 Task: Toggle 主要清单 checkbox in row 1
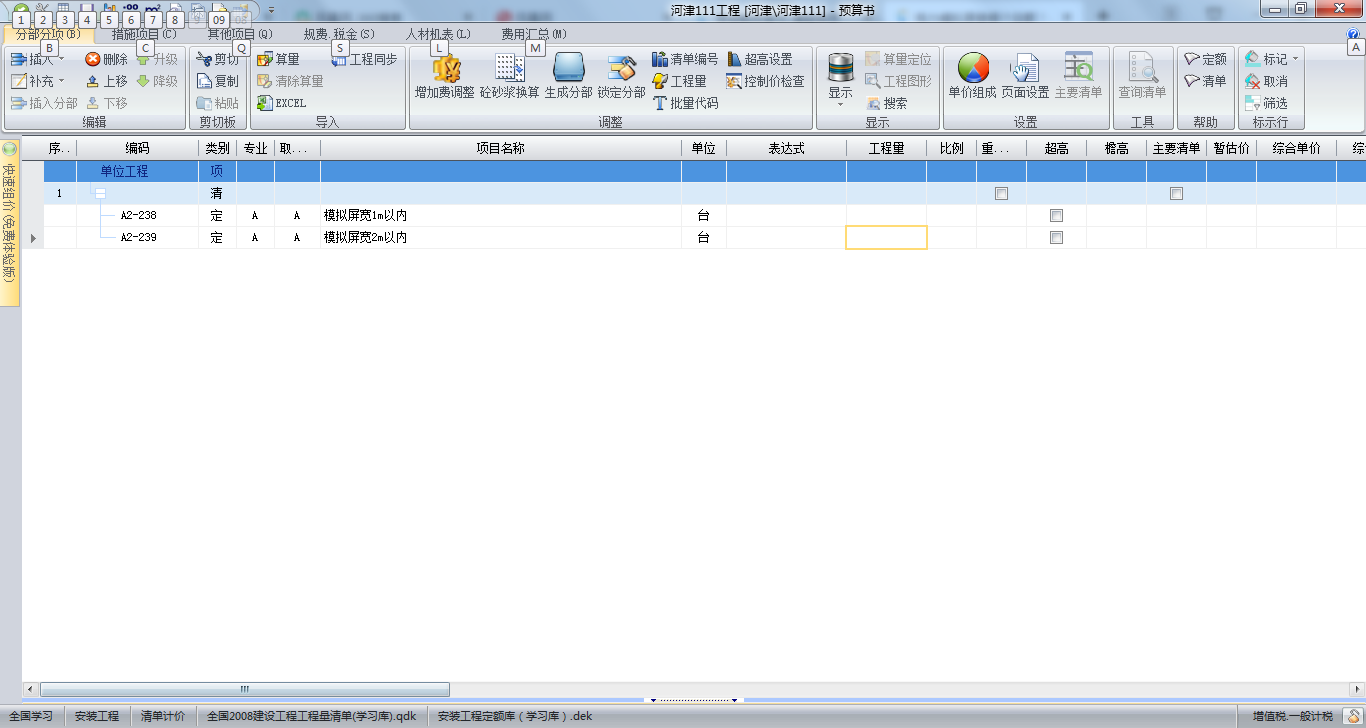(1176, 194)
